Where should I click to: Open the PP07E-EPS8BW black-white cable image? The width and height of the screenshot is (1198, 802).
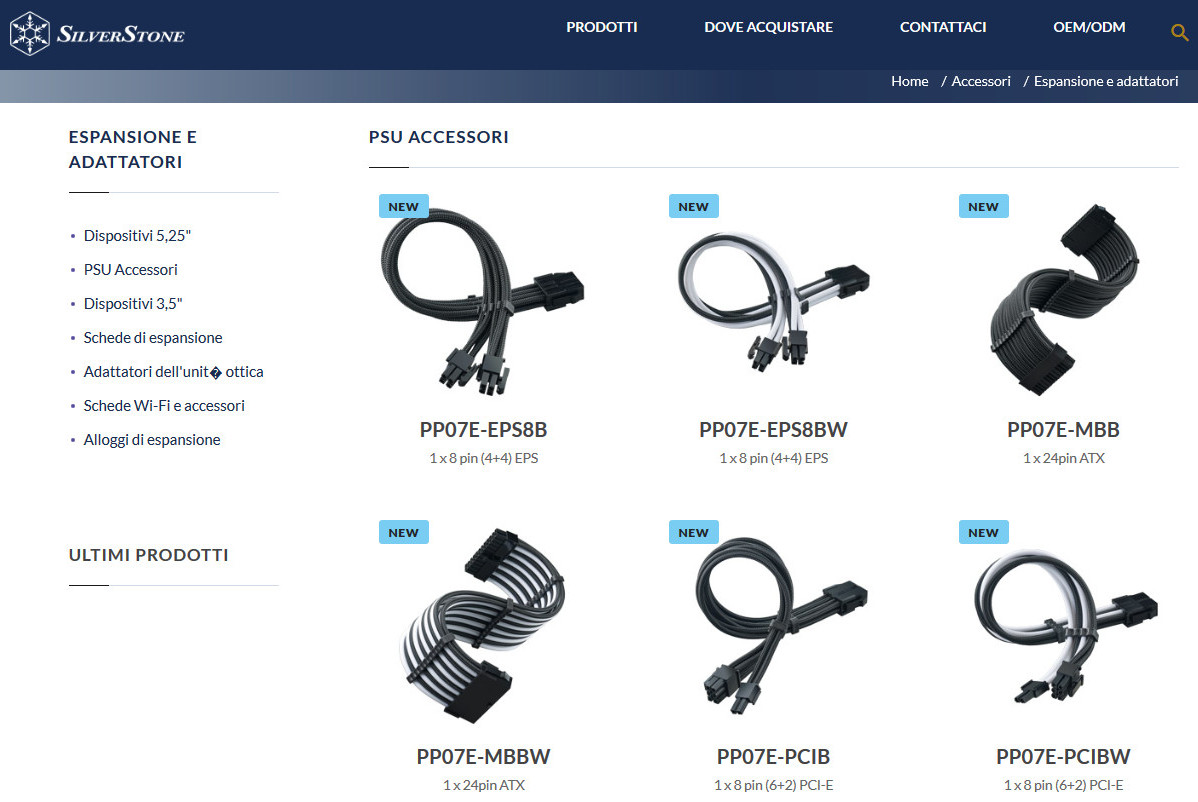pyautogui.click(x=773, y=302)
